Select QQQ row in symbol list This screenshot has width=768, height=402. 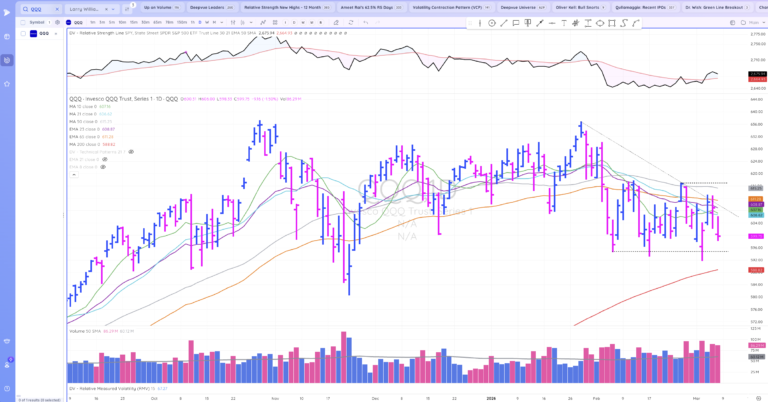pos(41,34)
